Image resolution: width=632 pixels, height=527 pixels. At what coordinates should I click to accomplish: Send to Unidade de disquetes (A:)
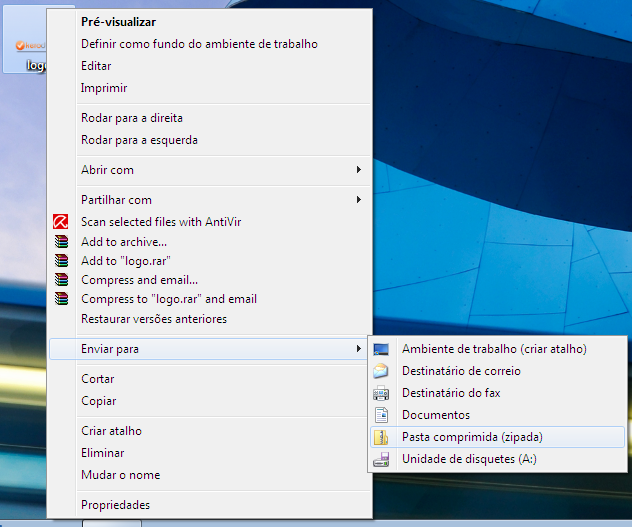coord(497,459)
